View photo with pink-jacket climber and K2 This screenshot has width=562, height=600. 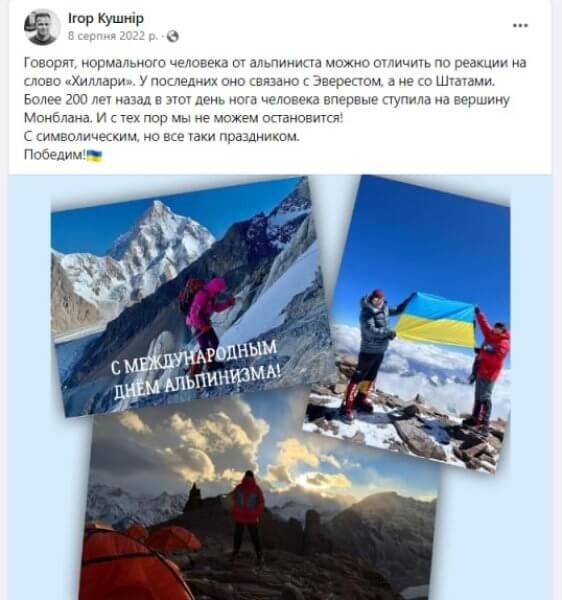[x=189, y=297]
